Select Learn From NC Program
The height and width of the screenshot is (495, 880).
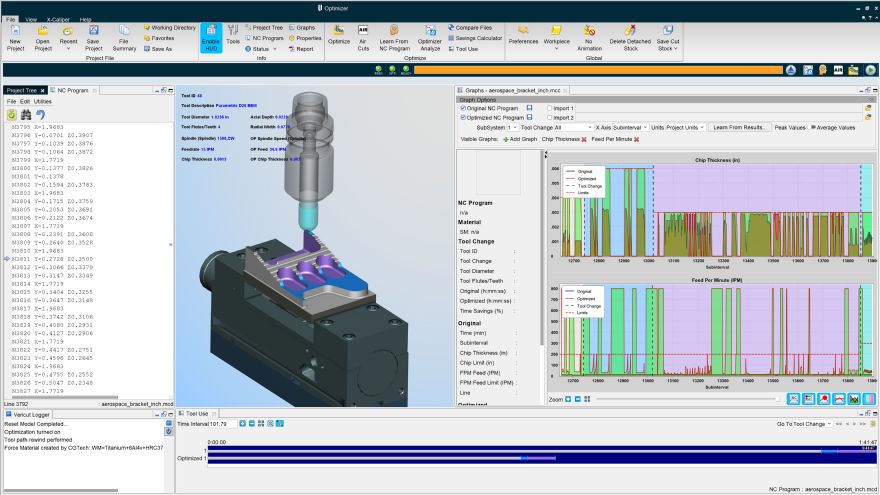[x=394, y=37]
